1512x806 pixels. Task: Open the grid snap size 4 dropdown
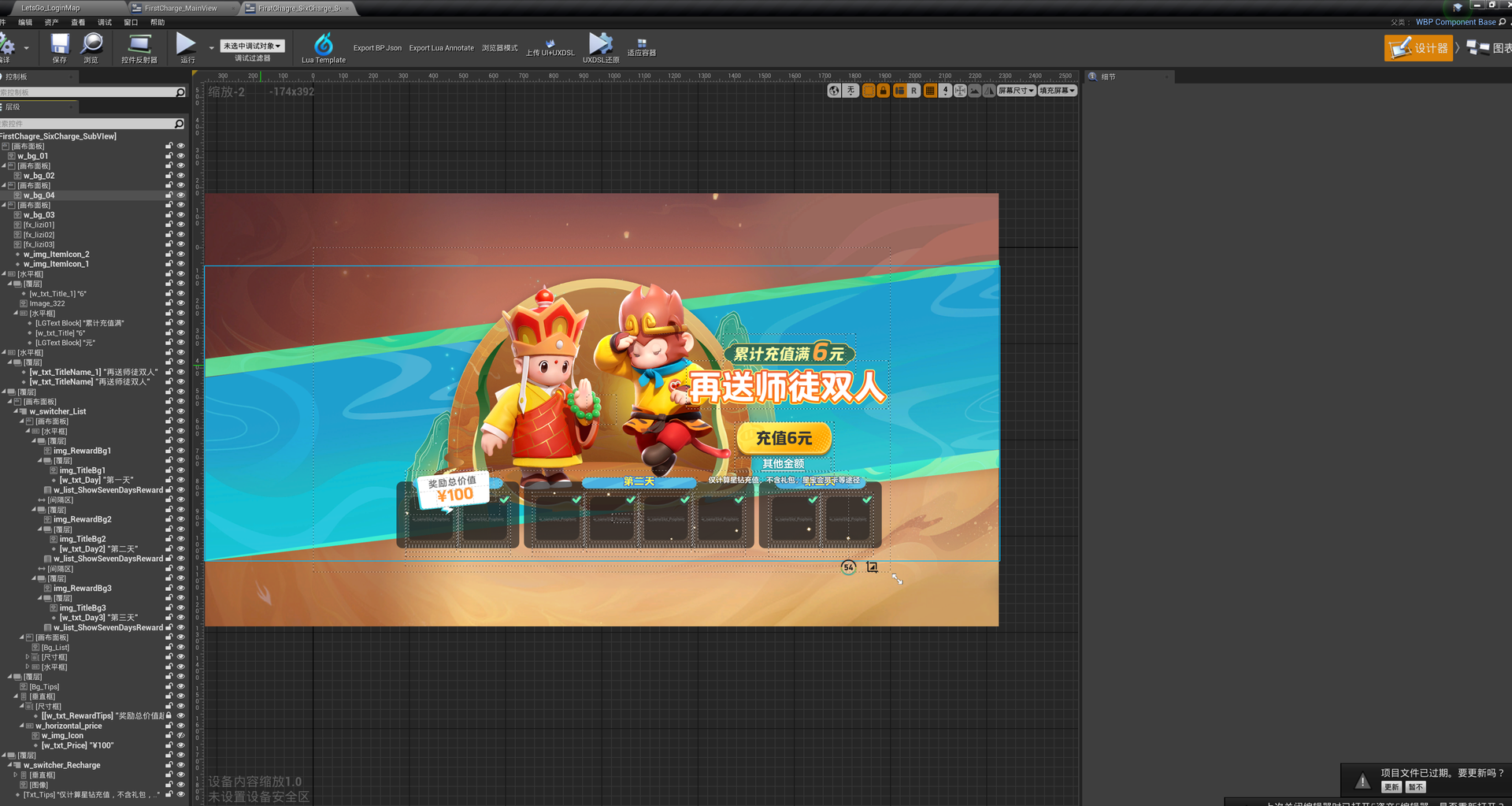(945, 91)
